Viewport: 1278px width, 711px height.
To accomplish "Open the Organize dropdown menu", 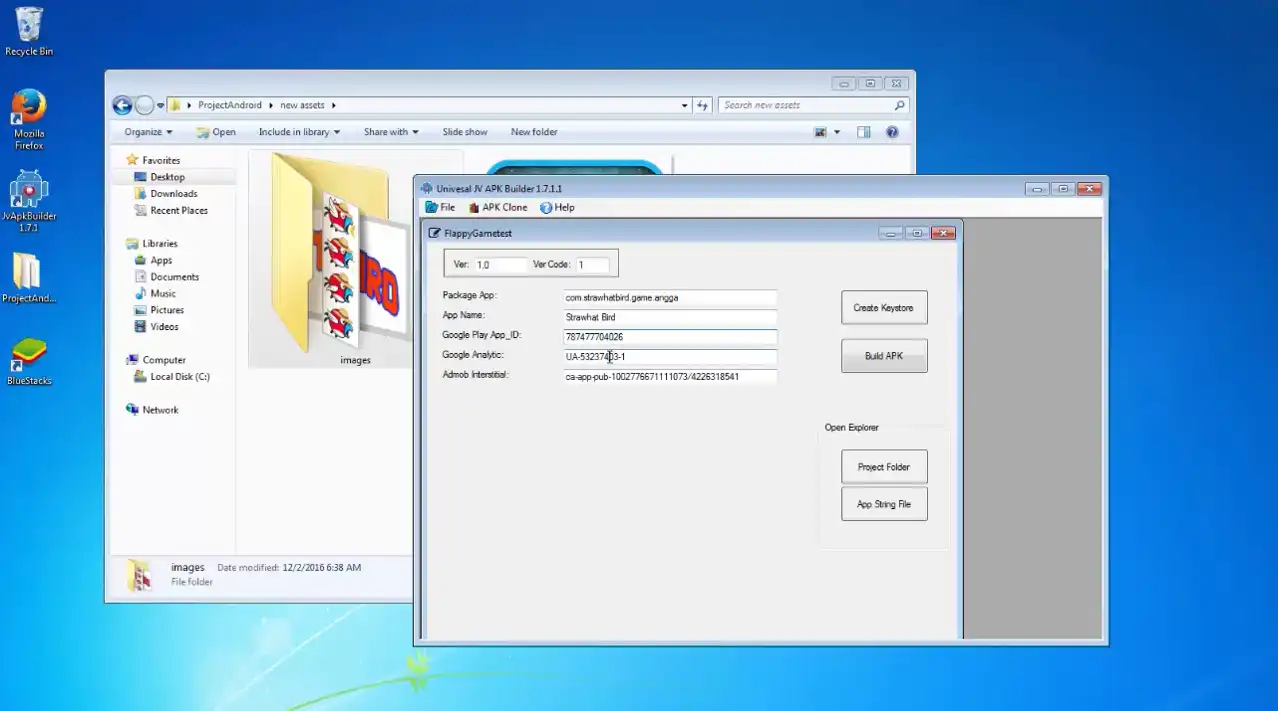I will tap(148, 132).
